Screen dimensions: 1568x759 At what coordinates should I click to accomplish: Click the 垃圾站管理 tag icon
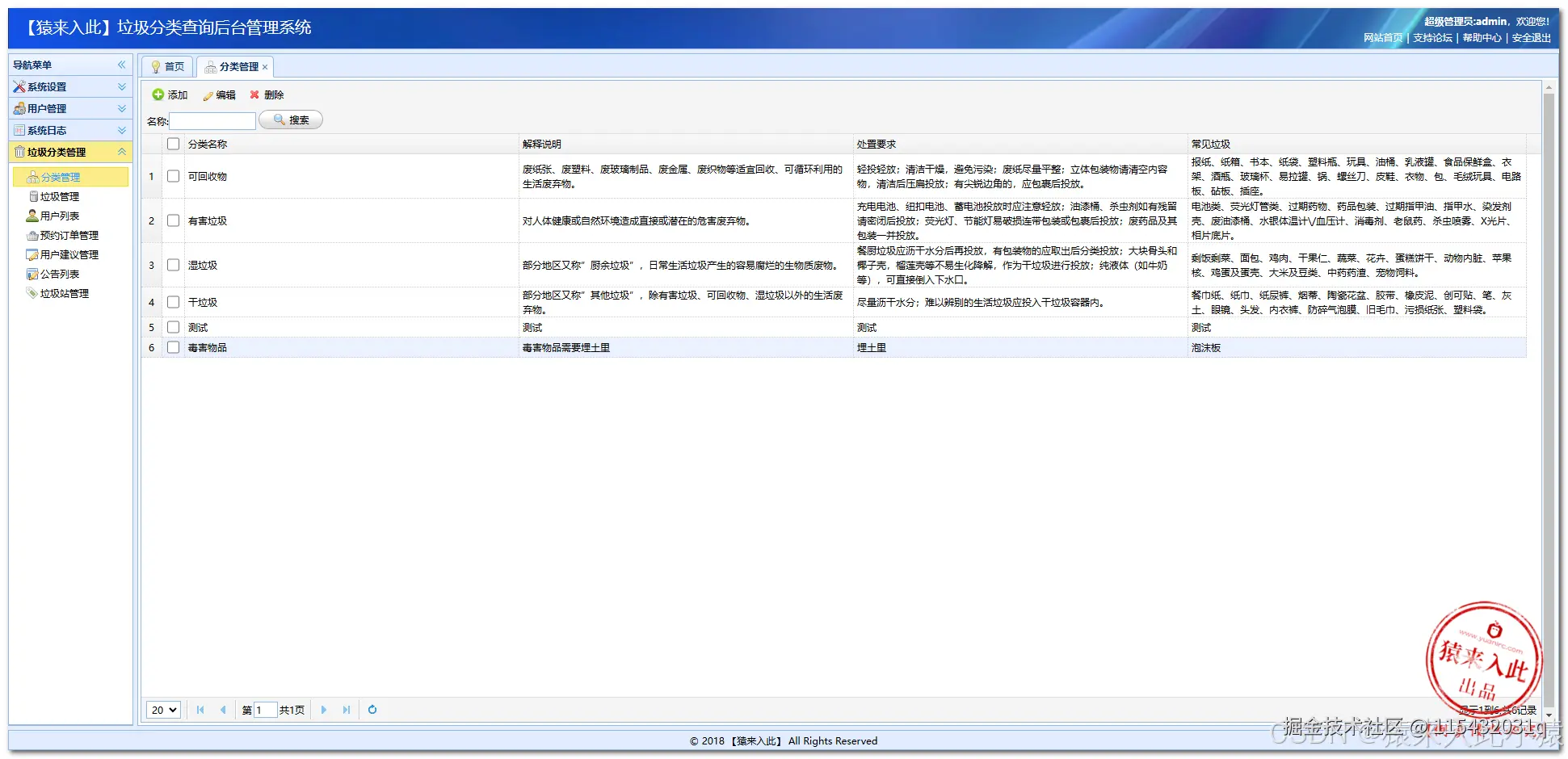33,293
